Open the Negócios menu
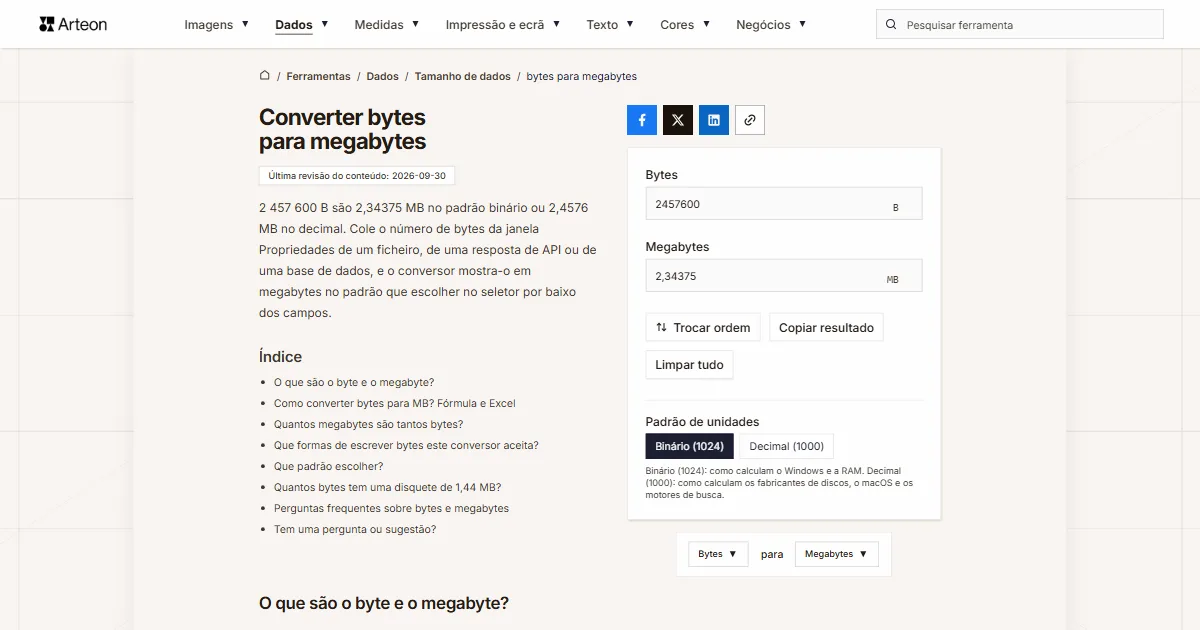The image size is (1200, 630). 771,25
